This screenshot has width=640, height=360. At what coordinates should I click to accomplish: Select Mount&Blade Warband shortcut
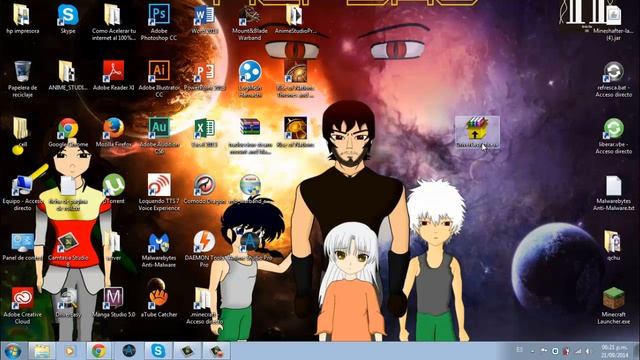(x=249, y=22)
